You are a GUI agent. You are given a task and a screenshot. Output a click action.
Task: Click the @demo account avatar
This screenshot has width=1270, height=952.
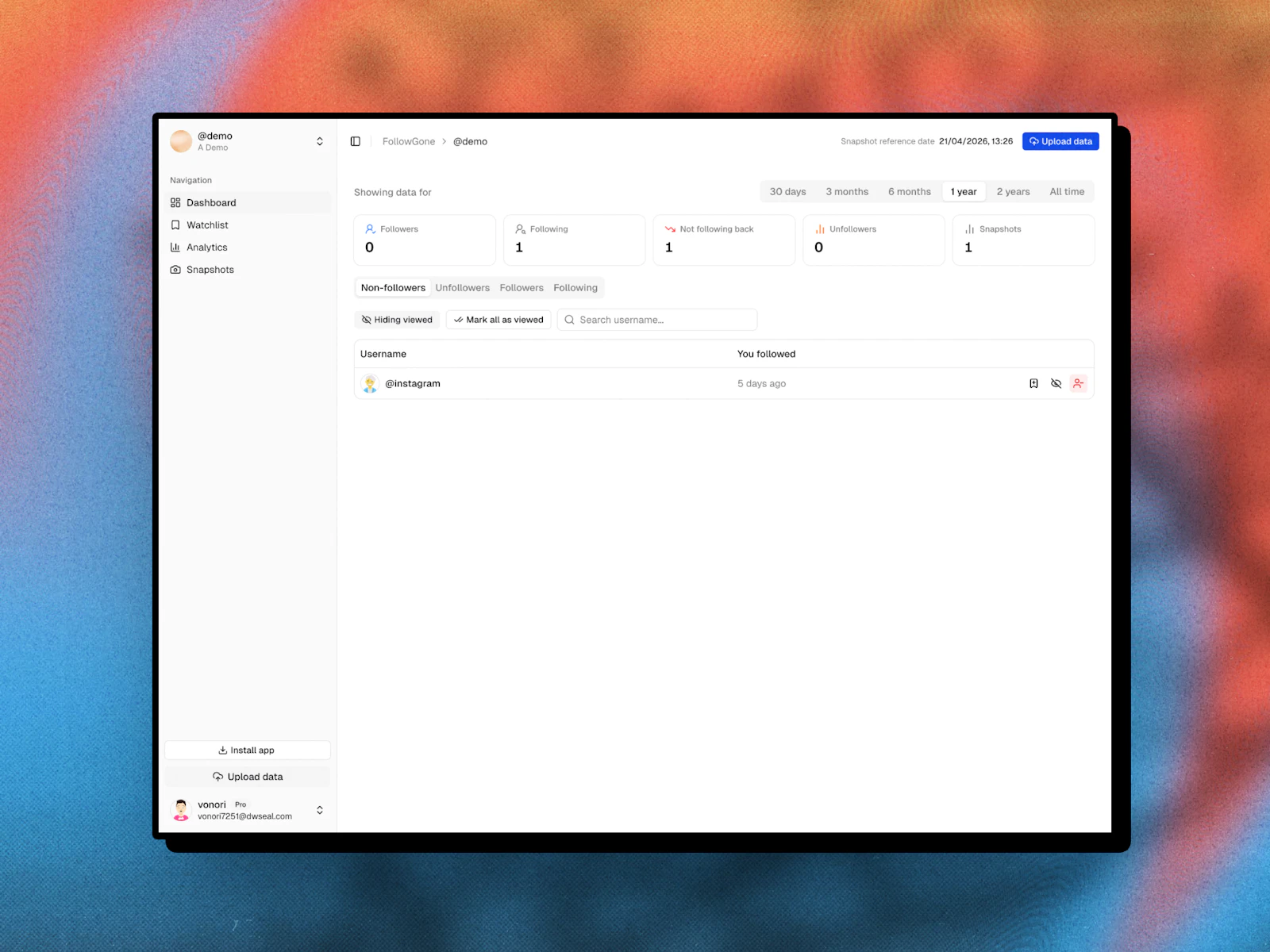tap(181, 141)
